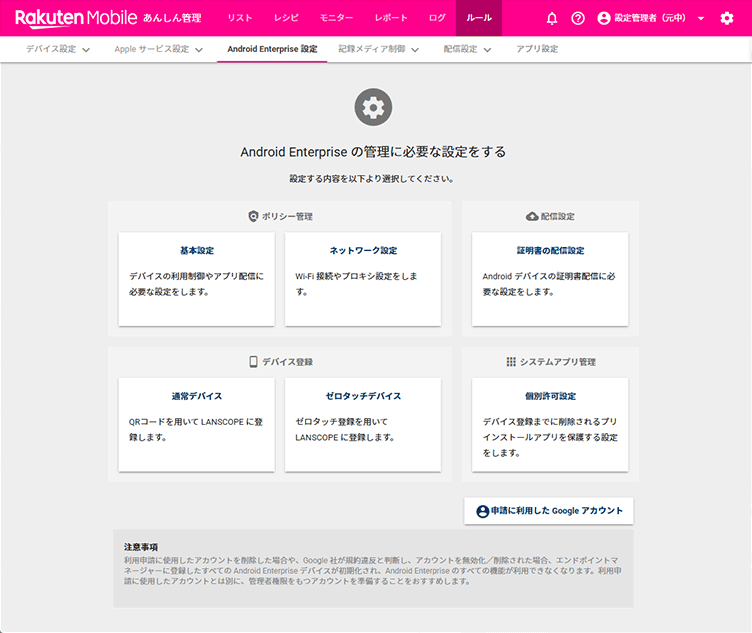Viewport: 752px width, 633px height.
Task: Click the 設定管理者 user name
Action: [x=650, y=18]
